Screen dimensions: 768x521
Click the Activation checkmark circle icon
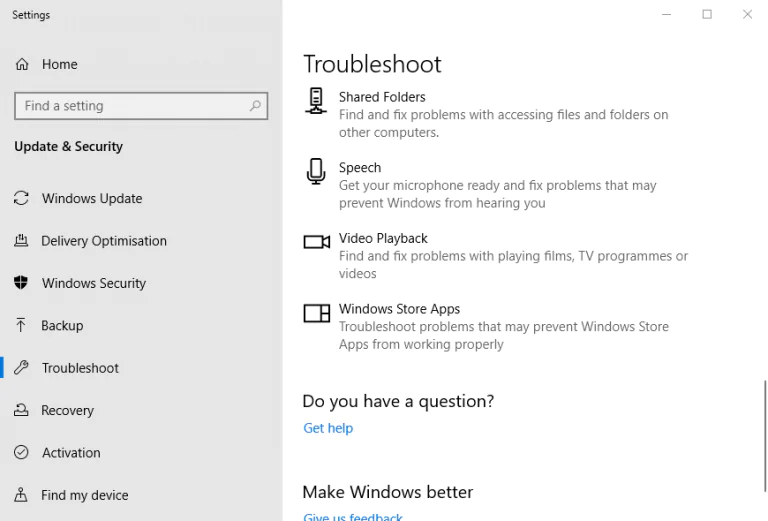tap(21, 452)
